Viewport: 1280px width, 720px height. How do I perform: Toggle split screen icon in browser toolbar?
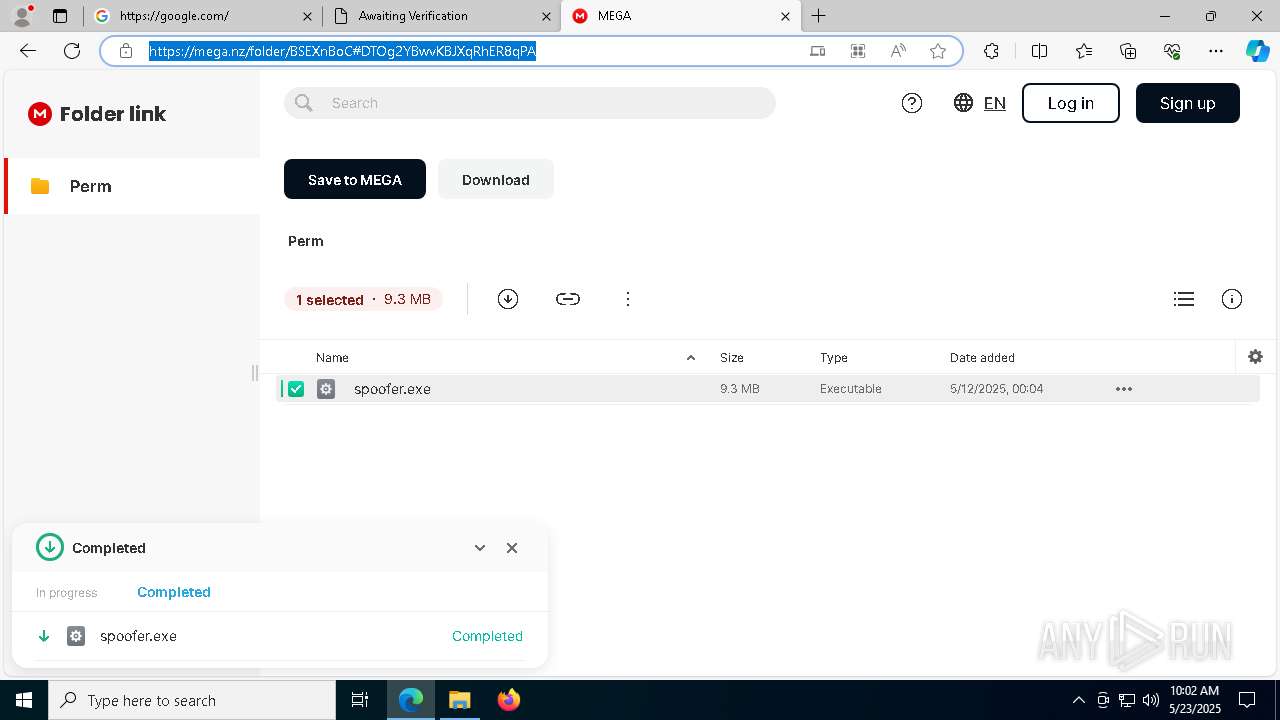[x=1039, y=51]
